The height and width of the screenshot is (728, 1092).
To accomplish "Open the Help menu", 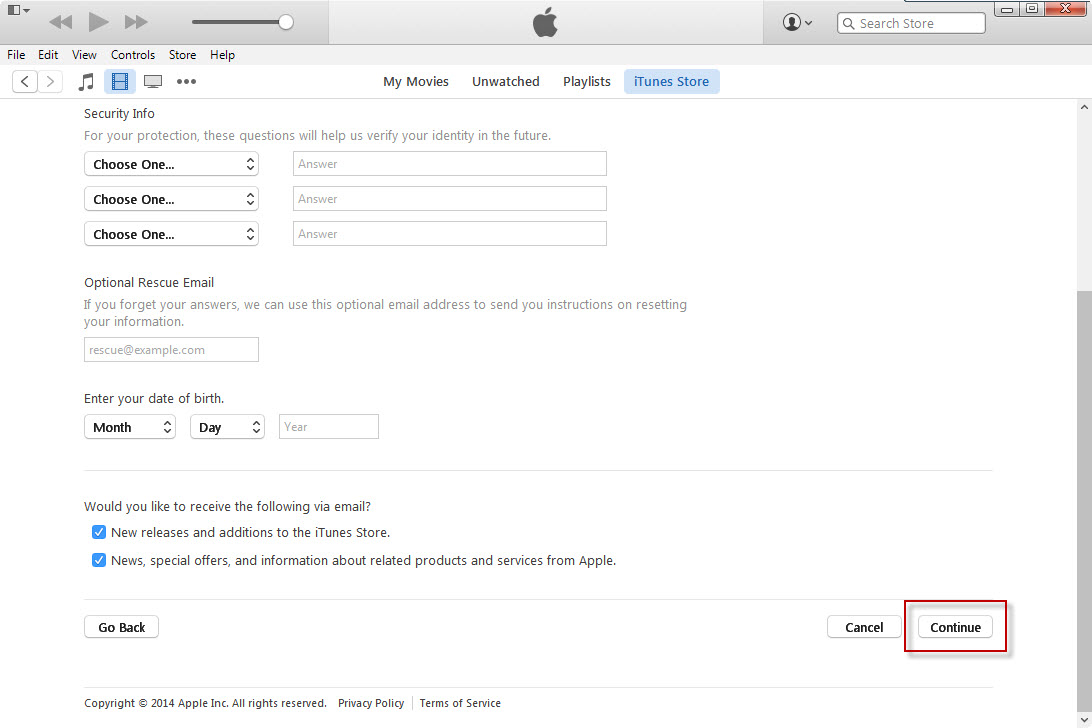I will pos(222,54).
